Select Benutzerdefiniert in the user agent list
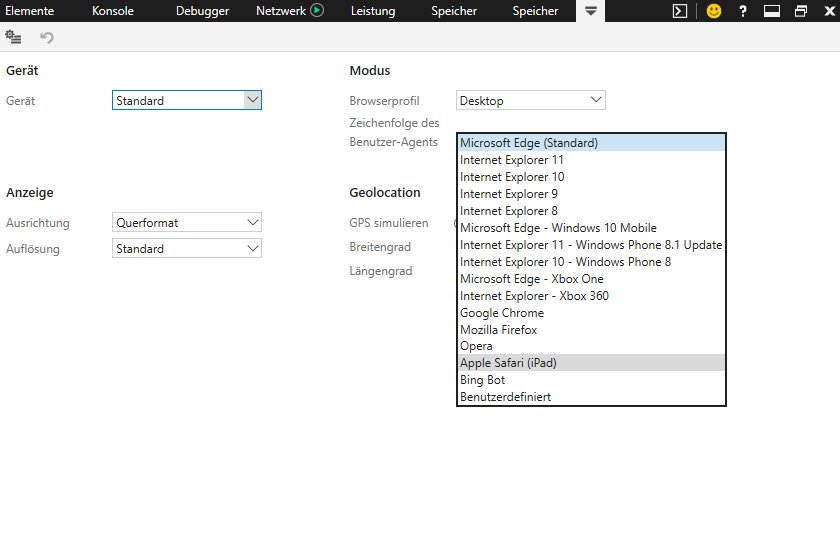840x557 pixels. coord(505,397)
